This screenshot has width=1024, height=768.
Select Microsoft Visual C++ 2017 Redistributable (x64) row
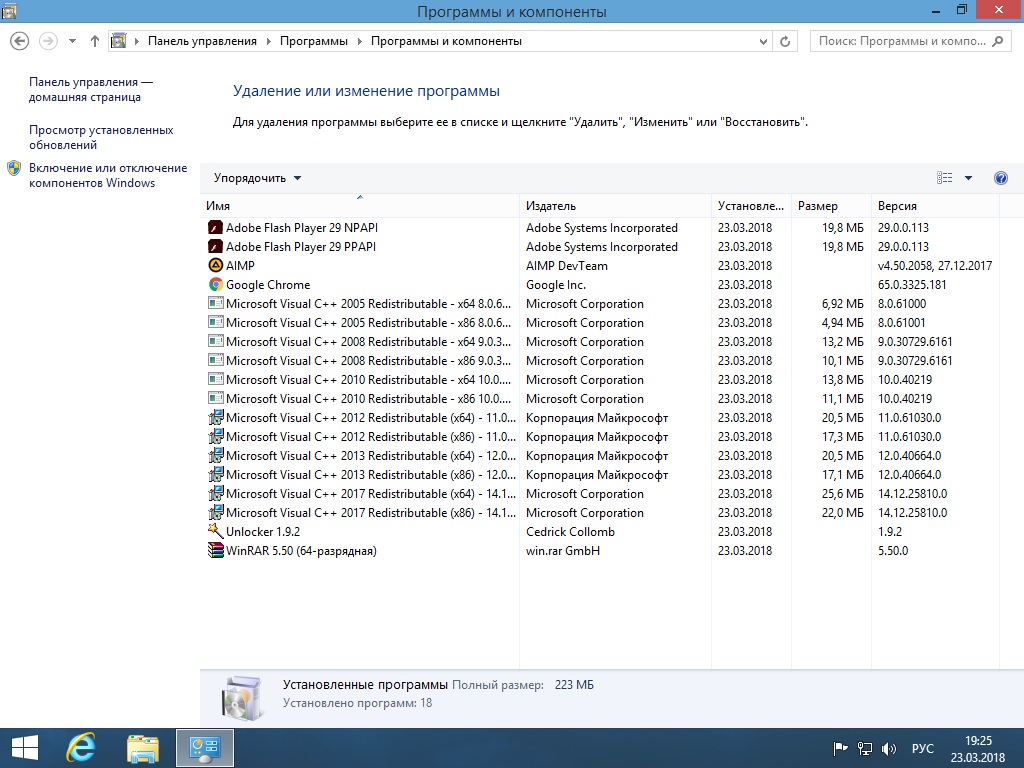click(600, 494)
